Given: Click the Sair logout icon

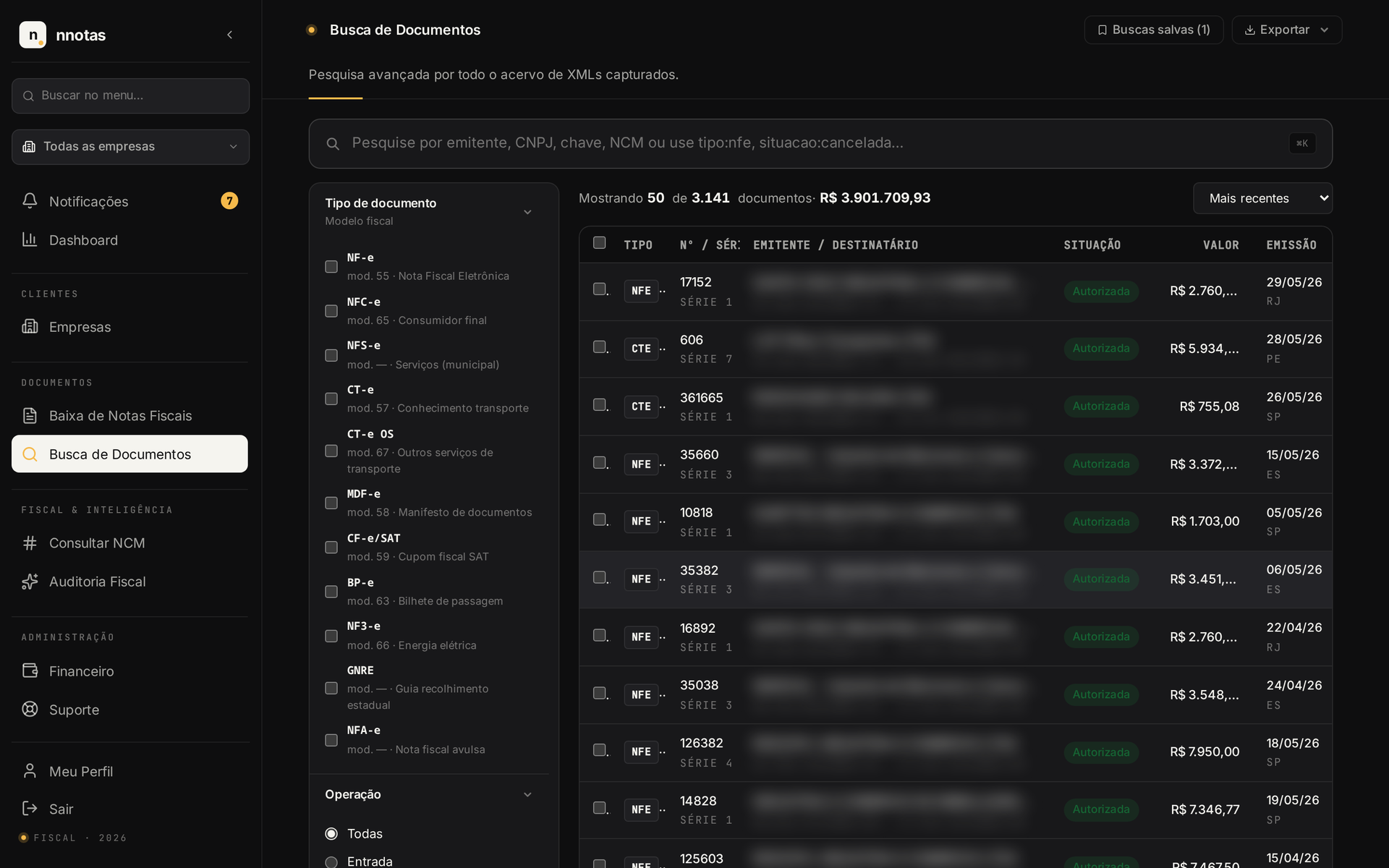Looking at the screenshot, I should (x=30, y=809).
